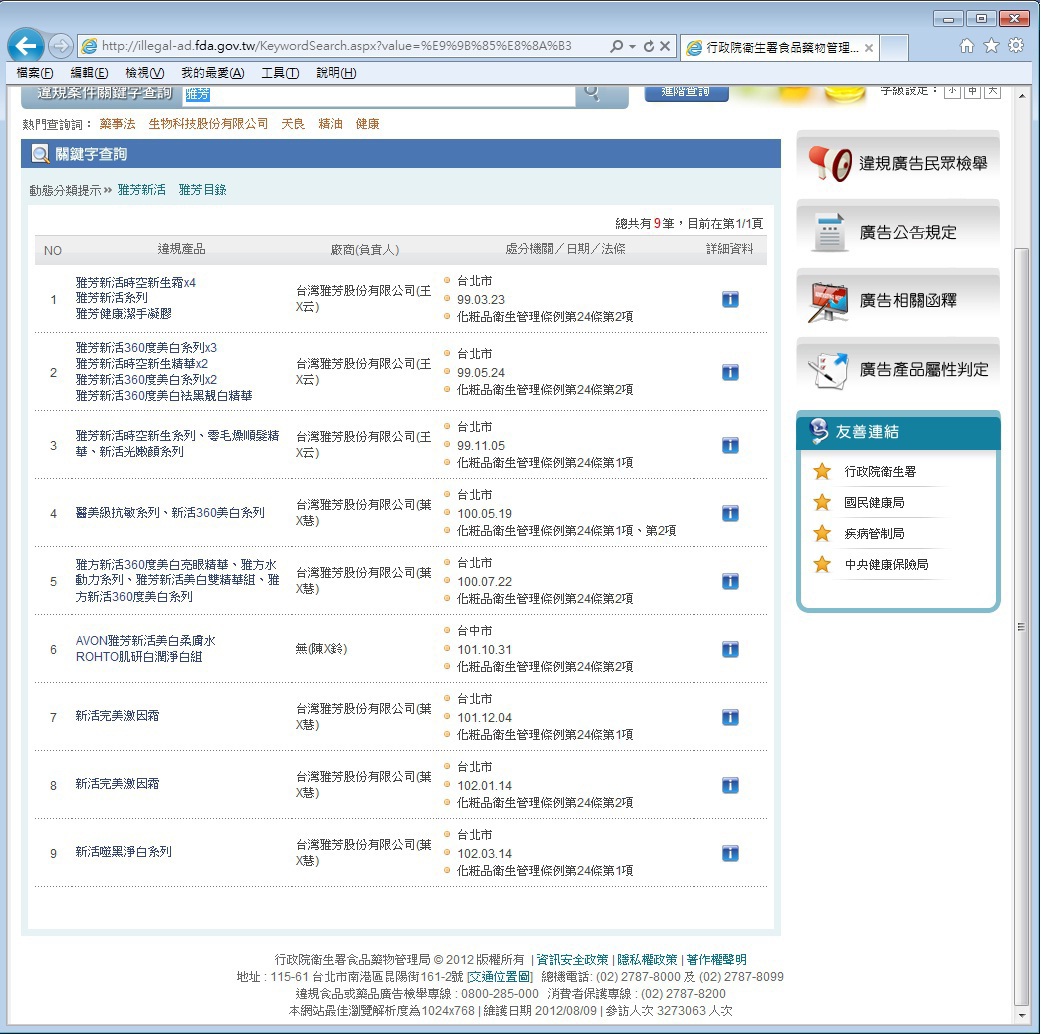Open detail info icon for row 9 (102.03.14)
The width and height of the screenshot is (1054, 1034).
click(x=730, y=853)
